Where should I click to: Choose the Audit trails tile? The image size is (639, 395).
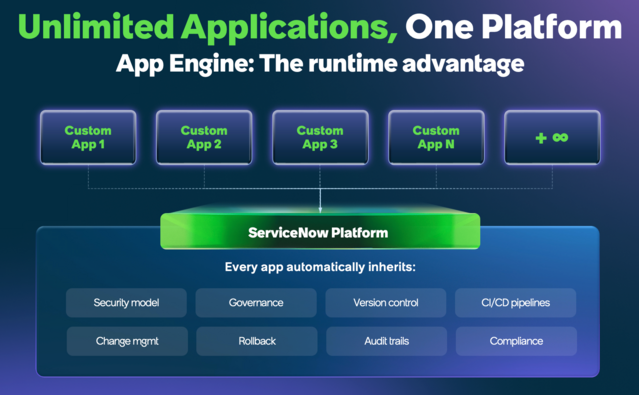click(386, 341)
